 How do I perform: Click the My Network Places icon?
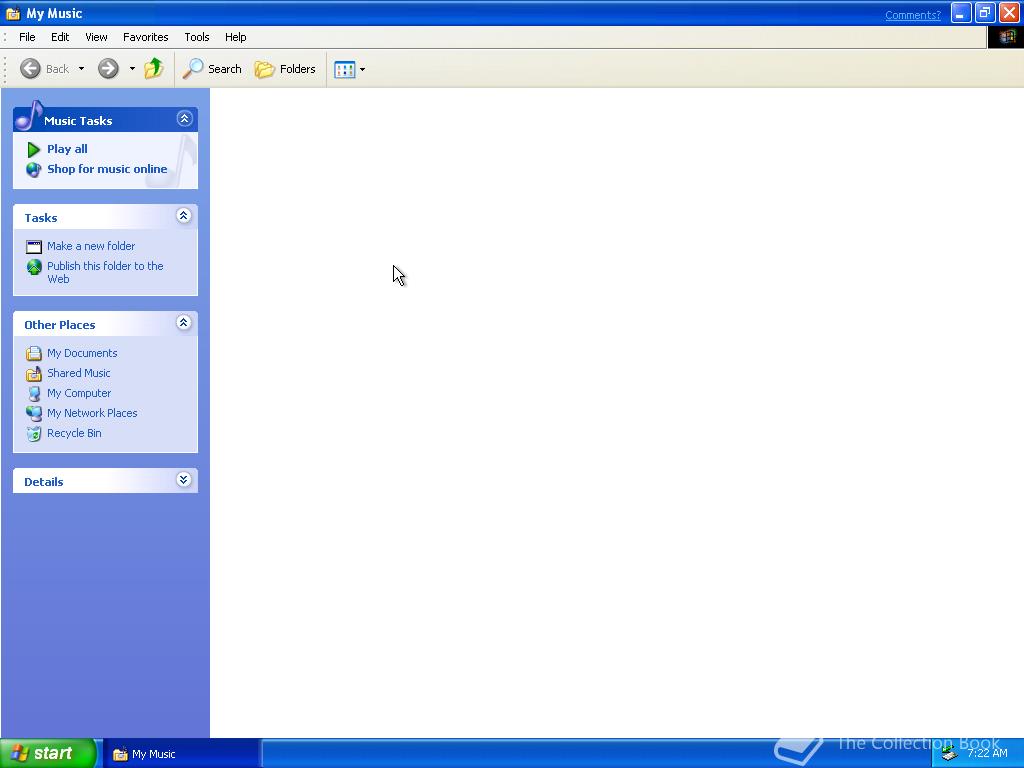point(34,413)
